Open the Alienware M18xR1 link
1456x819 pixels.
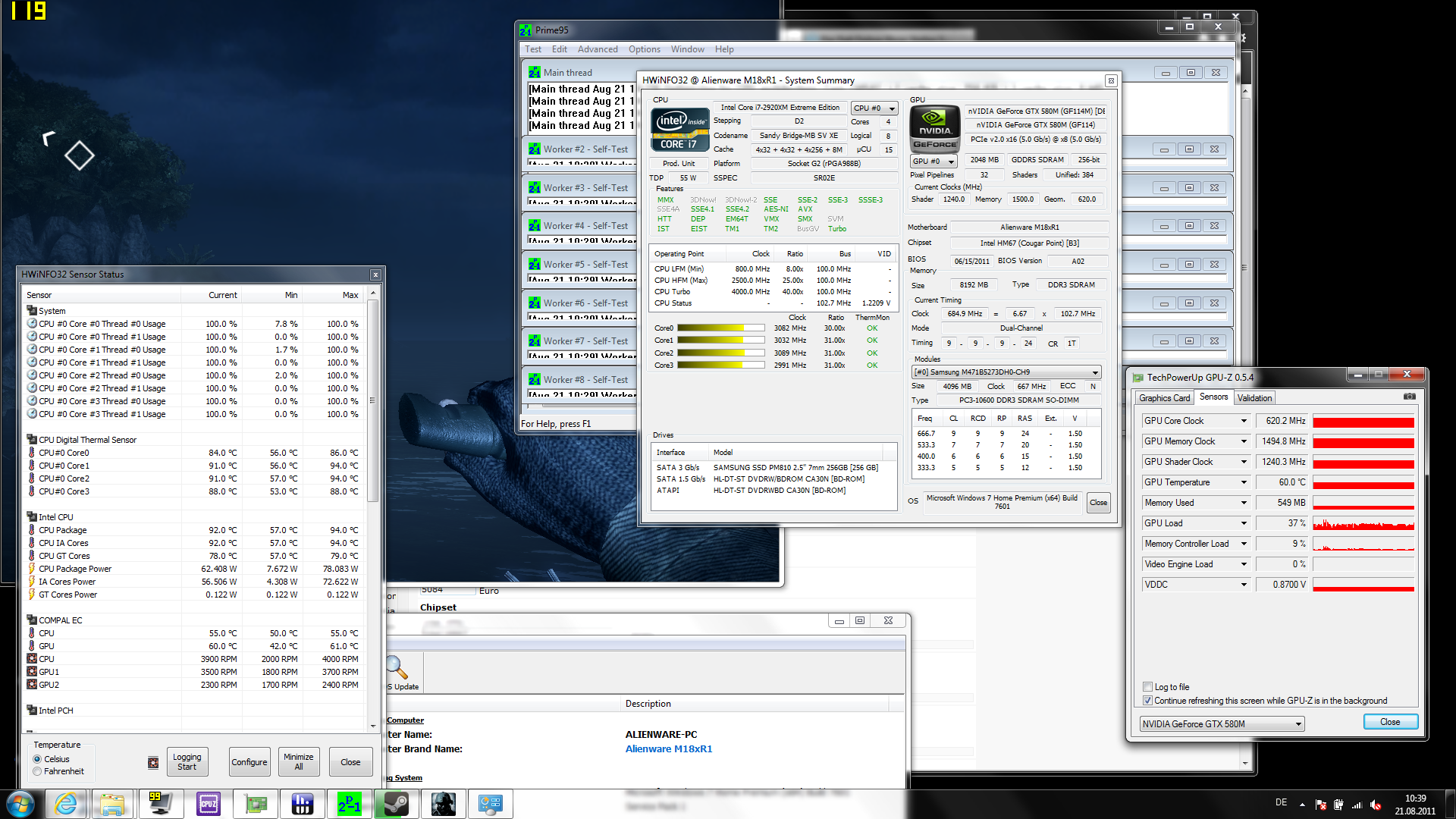668,749
